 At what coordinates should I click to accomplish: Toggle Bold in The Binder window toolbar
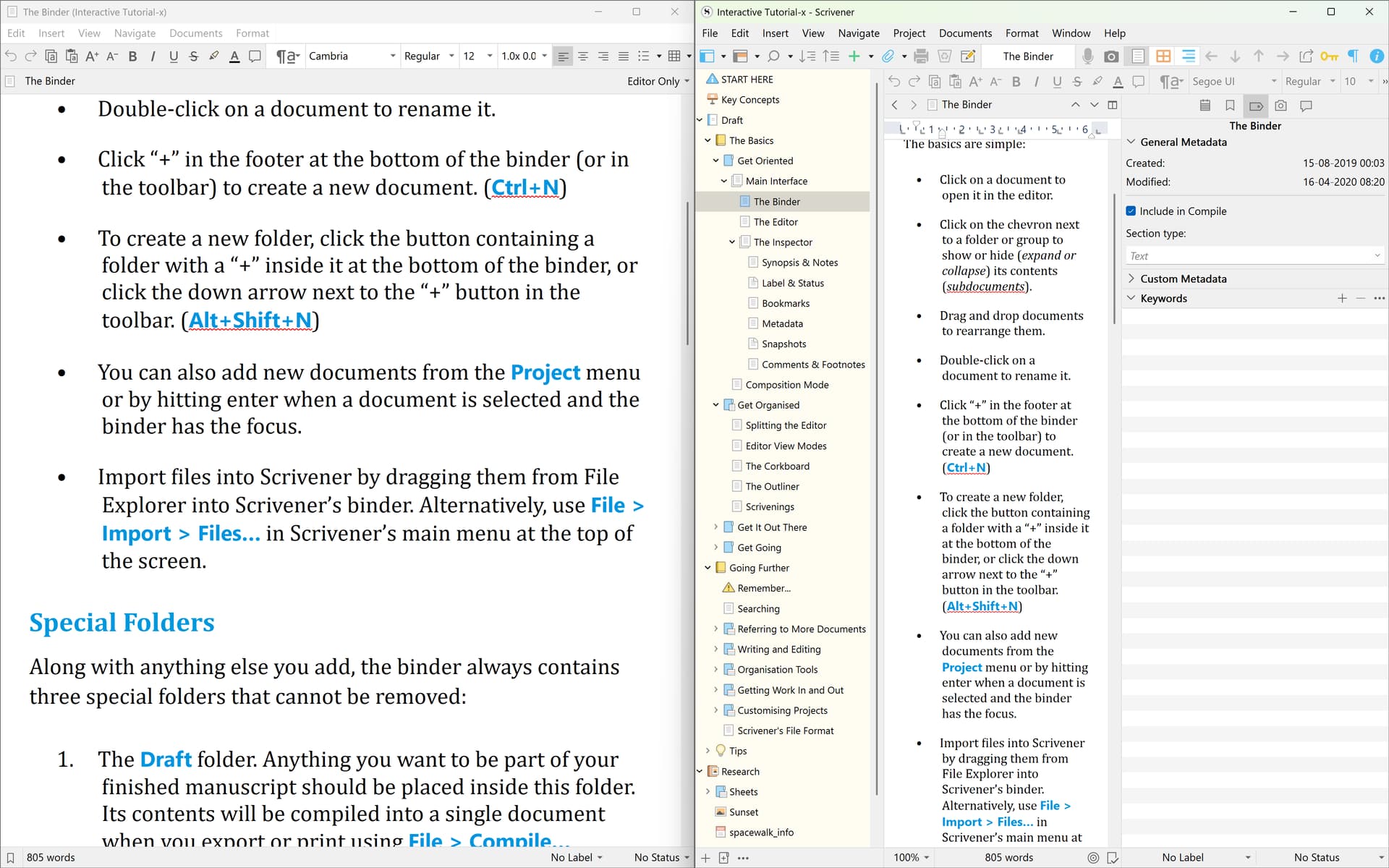click(x=132, y=56)
